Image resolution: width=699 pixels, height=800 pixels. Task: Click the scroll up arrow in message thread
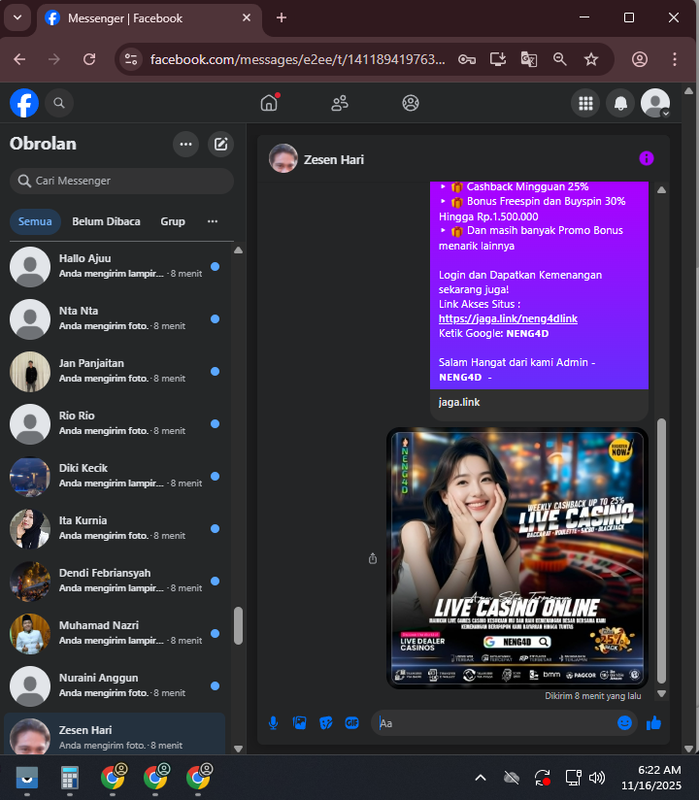tap(661, 190)
